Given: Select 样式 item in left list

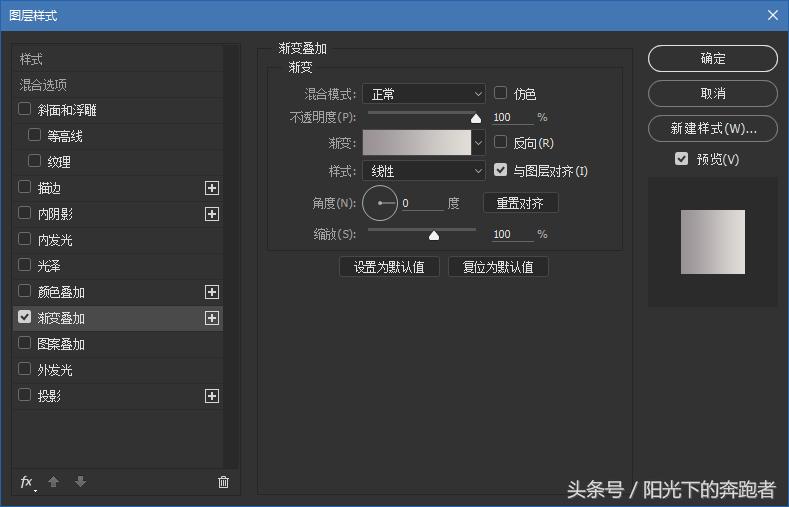Looking at the screenshot, I should 117,59.
